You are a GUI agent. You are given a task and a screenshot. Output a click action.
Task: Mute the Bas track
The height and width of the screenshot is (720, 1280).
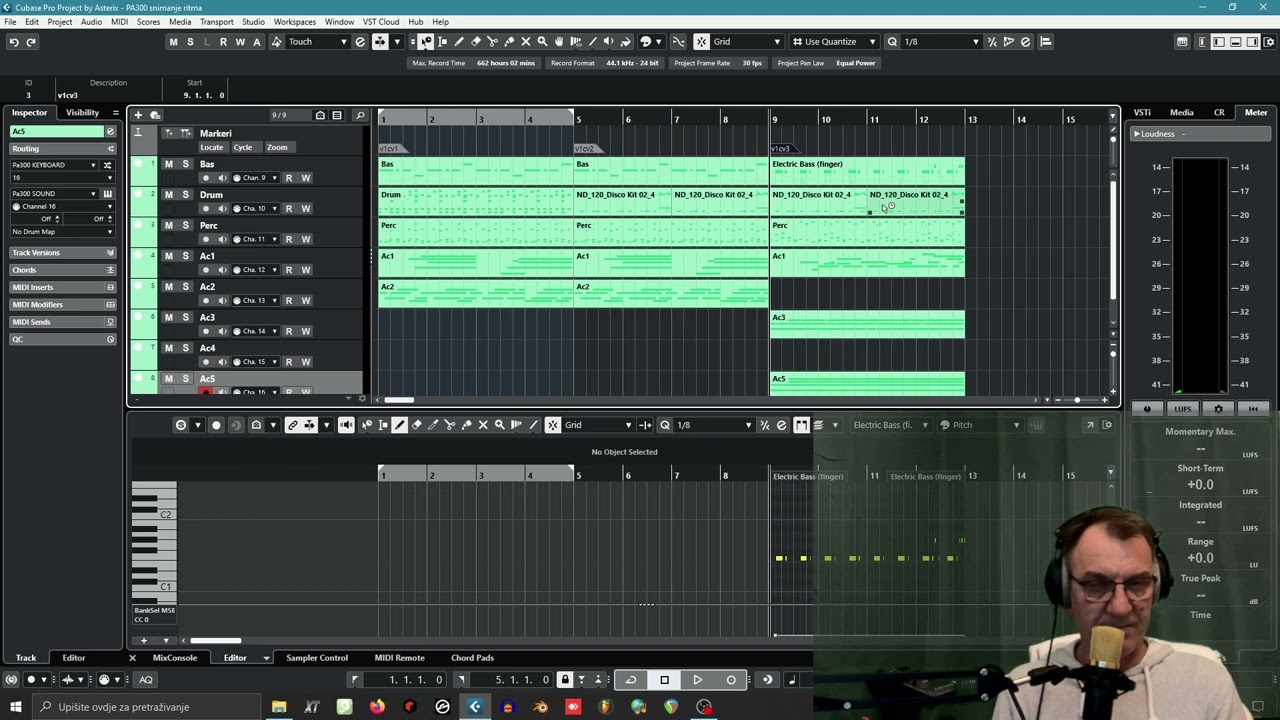pyautogui.click(x=168, y=164)
